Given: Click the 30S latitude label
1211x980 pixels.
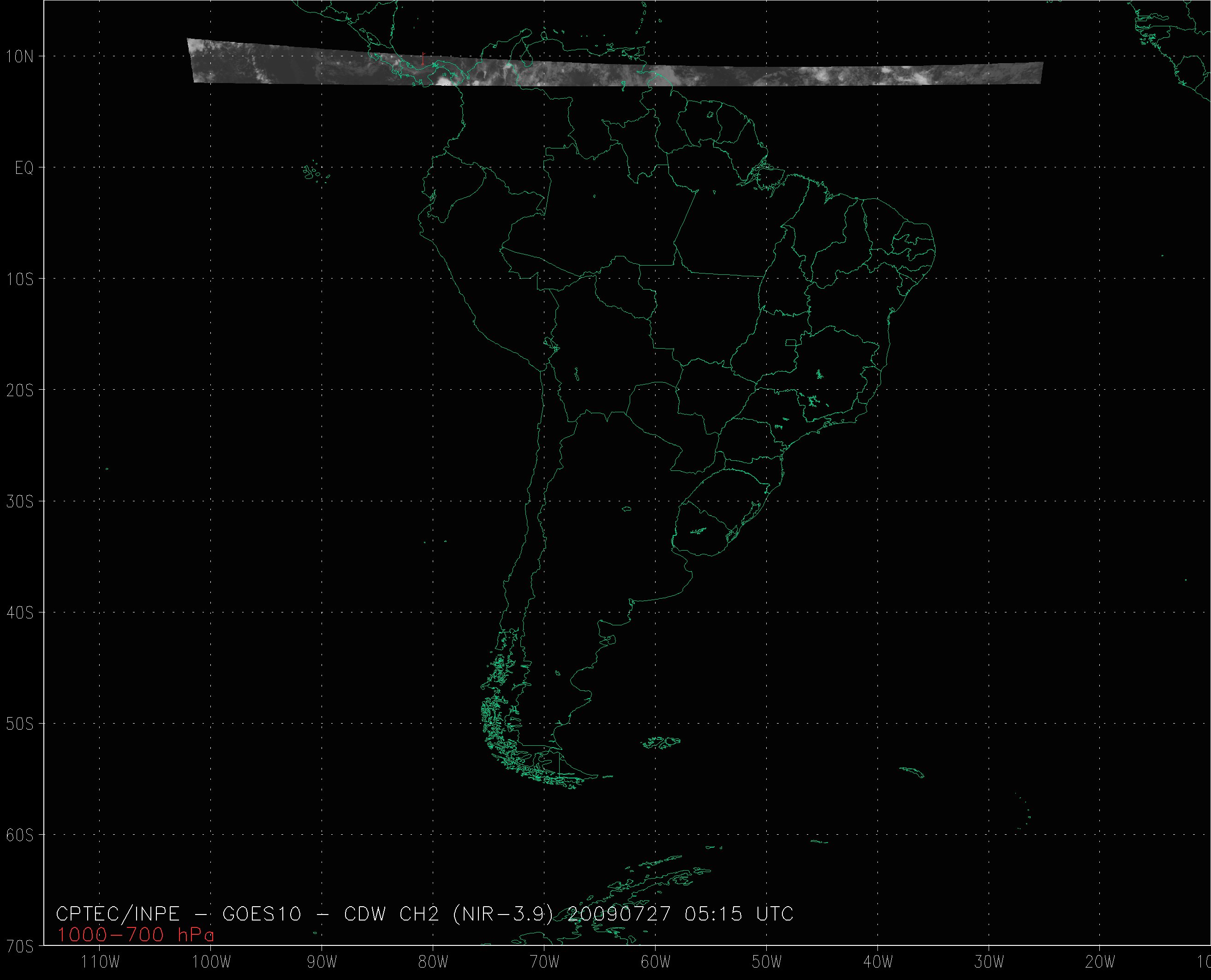Looking at the screenshot, I should tap(20, 501).
